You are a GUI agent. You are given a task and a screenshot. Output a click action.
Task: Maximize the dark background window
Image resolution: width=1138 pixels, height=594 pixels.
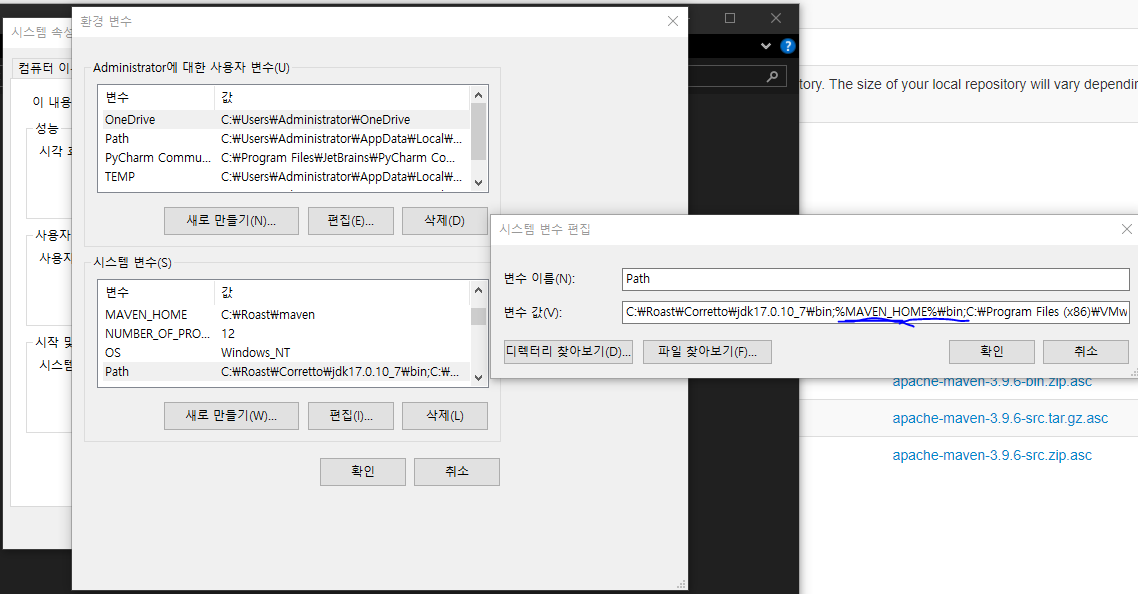click(730, 18)
